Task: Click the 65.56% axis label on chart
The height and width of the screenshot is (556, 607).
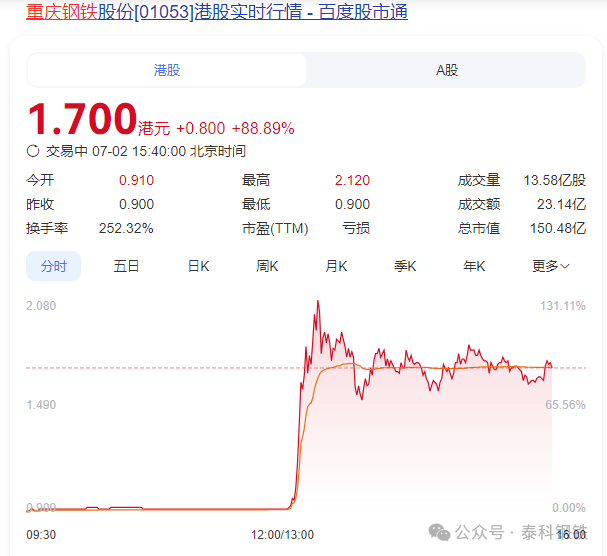Action: tap(565, 405)
